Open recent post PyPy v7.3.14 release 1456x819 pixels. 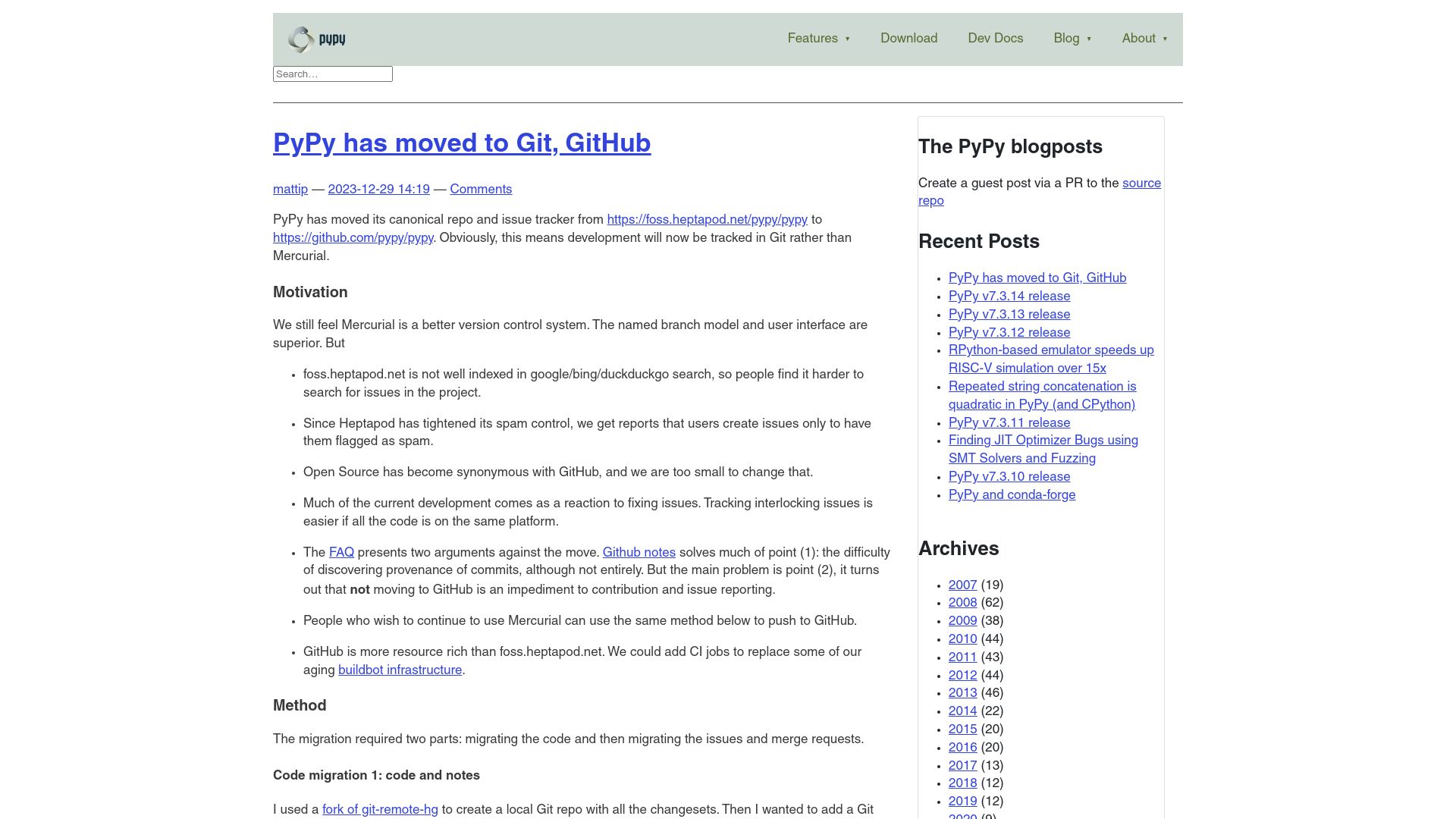tap(1009, 297)
